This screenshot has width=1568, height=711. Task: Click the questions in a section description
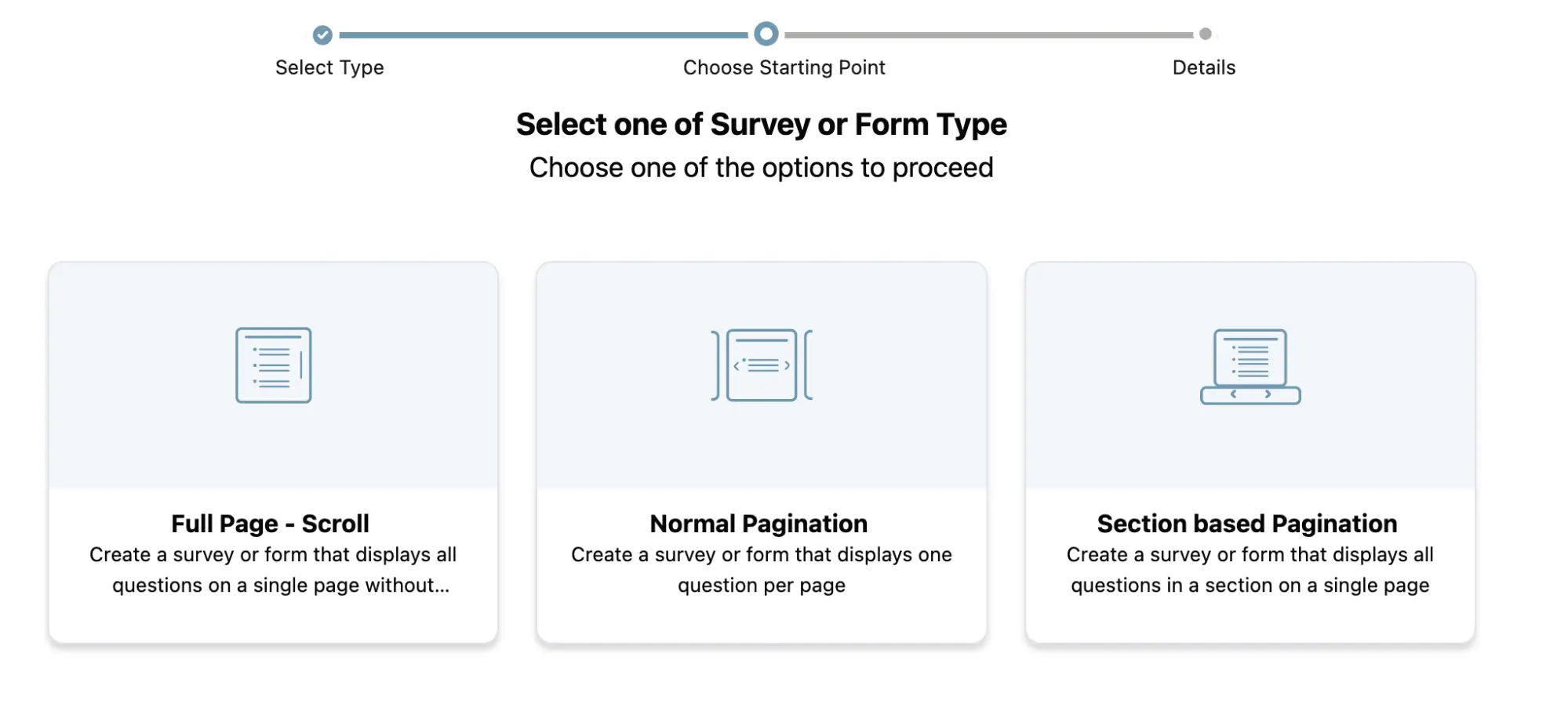click(1250, 570)
